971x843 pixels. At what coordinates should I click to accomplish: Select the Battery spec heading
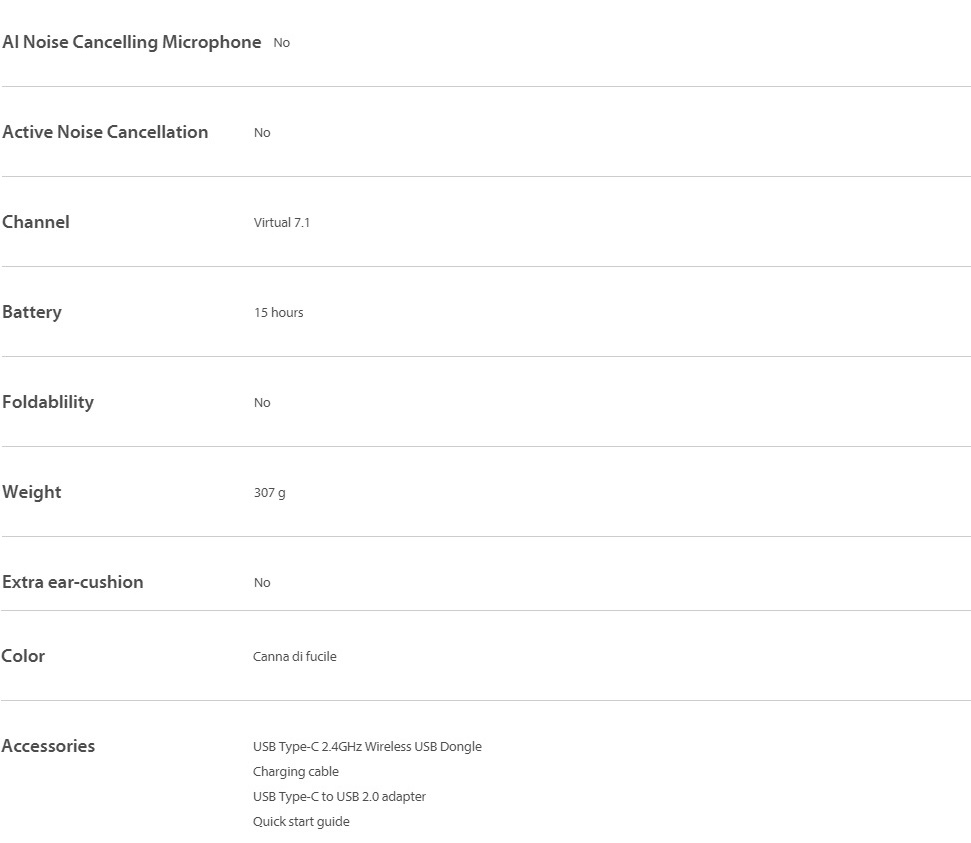pyautogui.click(x=32, y=312)
